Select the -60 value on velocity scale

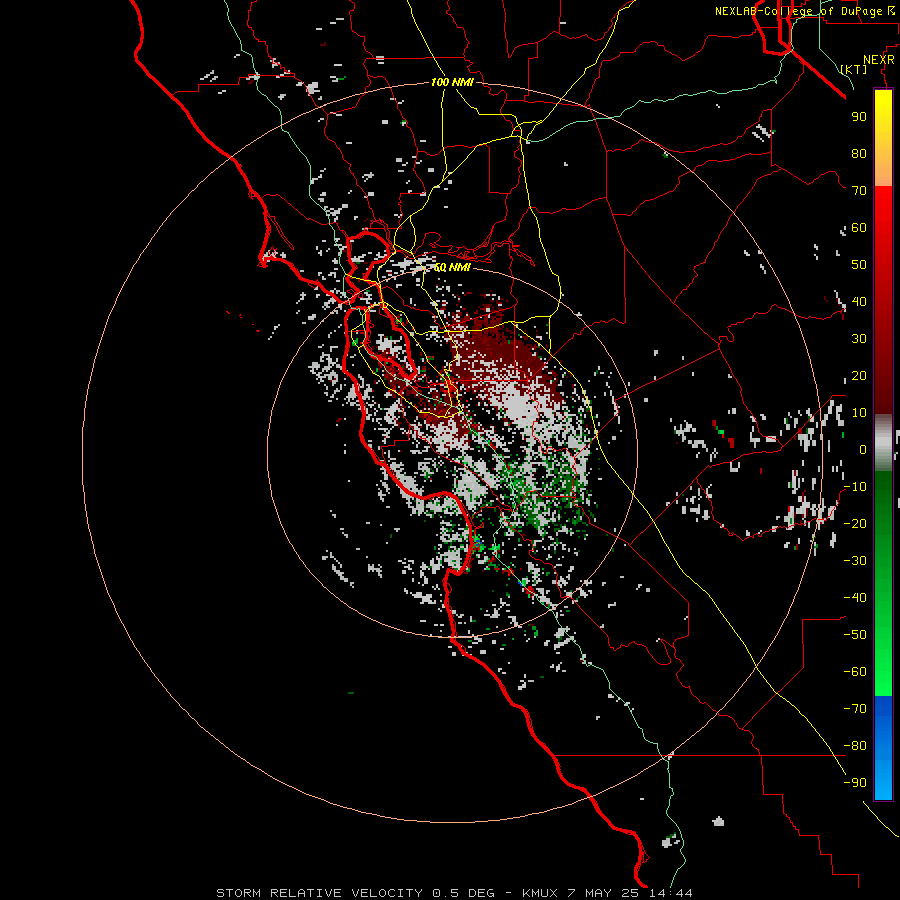coord(855,672)
